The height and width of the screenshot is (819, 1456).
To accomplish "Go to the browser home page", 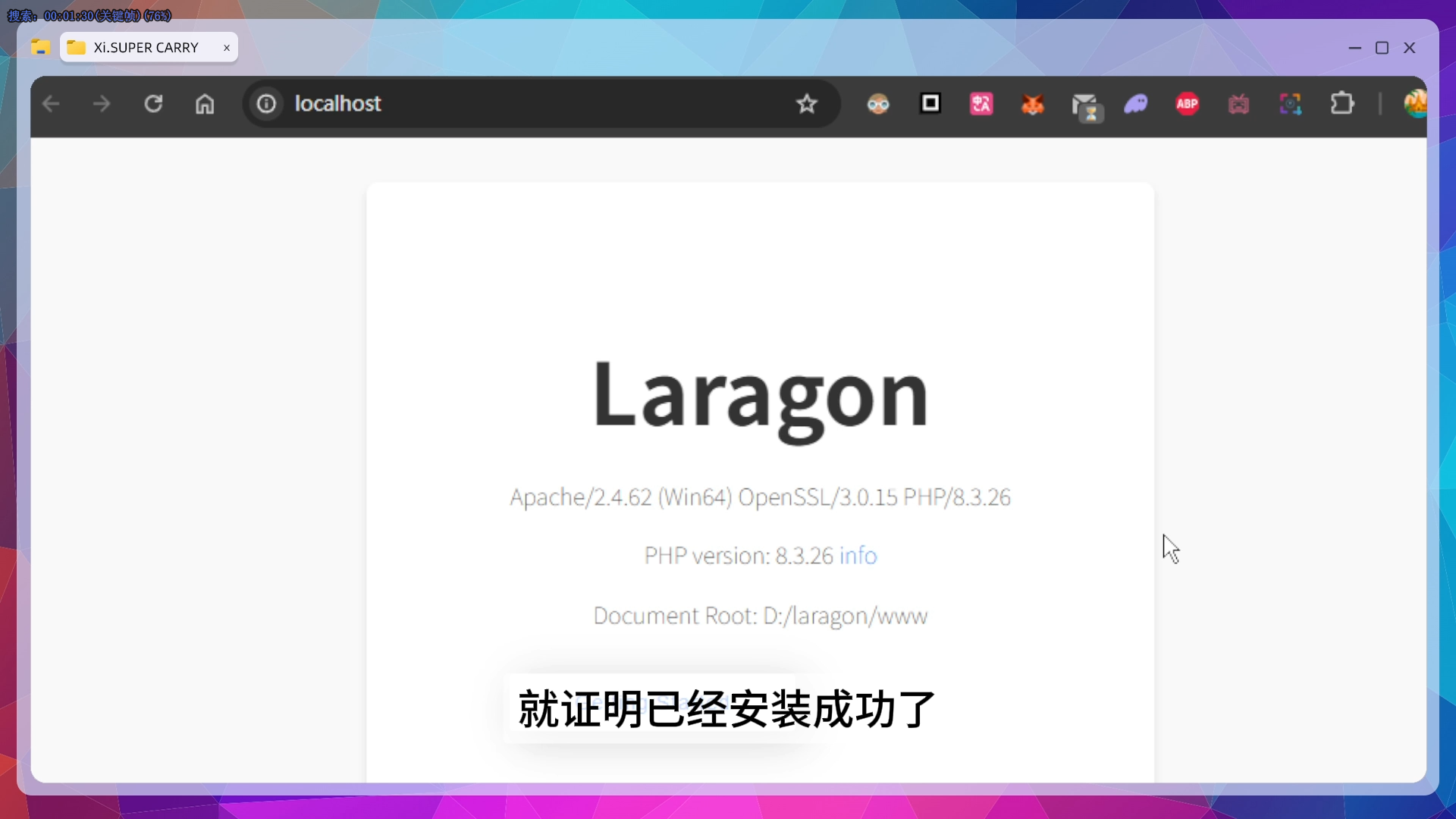I will 205,104.
